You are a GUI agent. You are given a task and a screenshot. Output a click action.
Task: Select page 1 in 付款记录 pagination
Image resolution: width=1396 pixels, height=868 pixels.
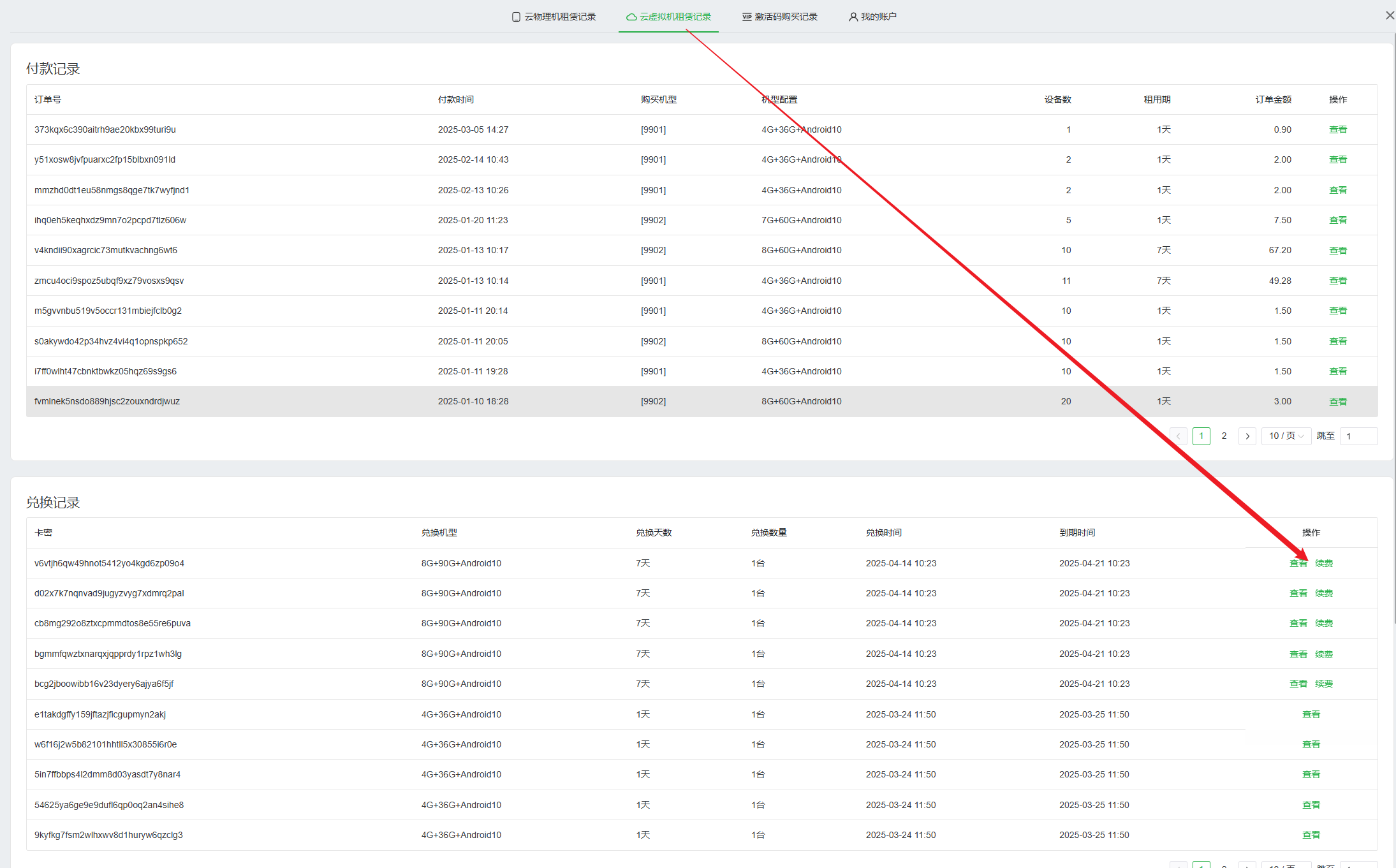1201,436
